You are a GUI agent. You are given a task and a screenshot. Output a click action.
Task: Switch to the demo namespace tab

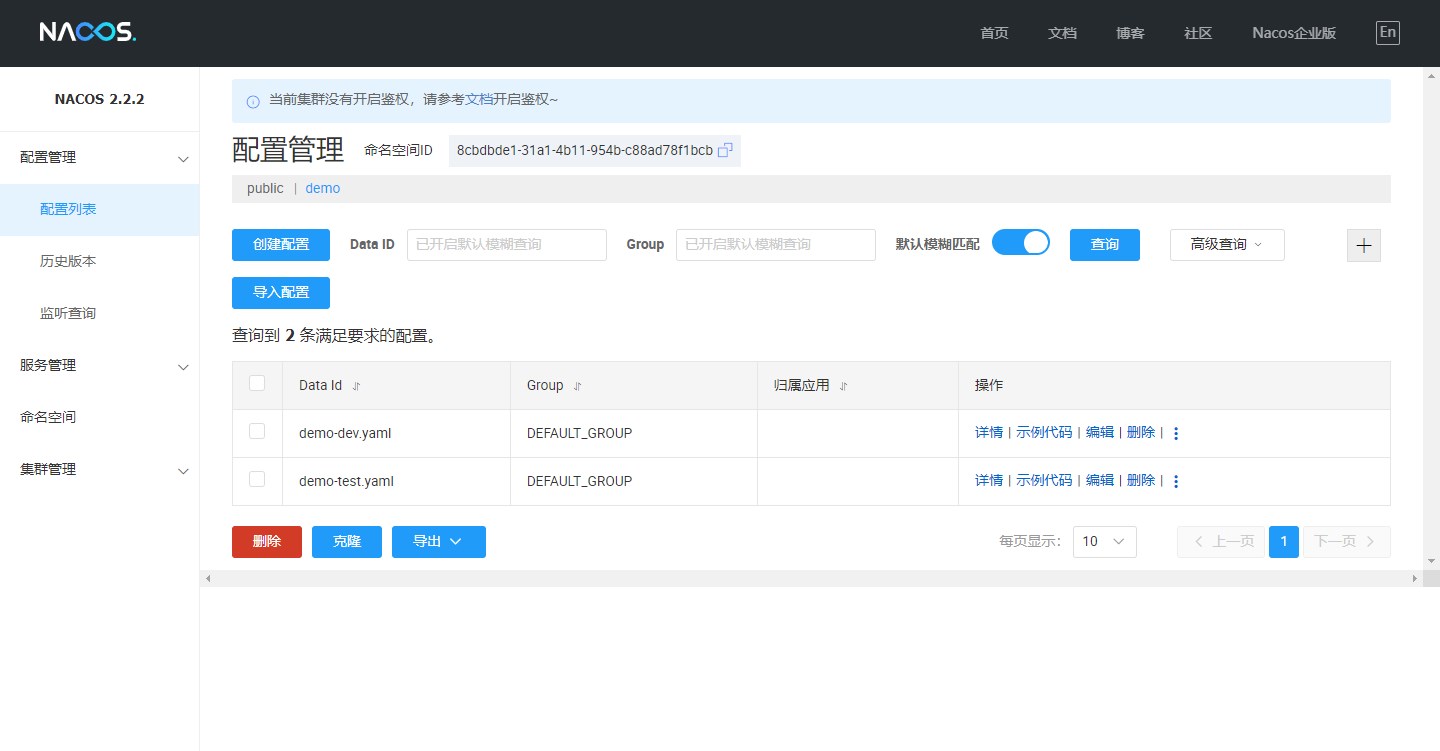323,188
